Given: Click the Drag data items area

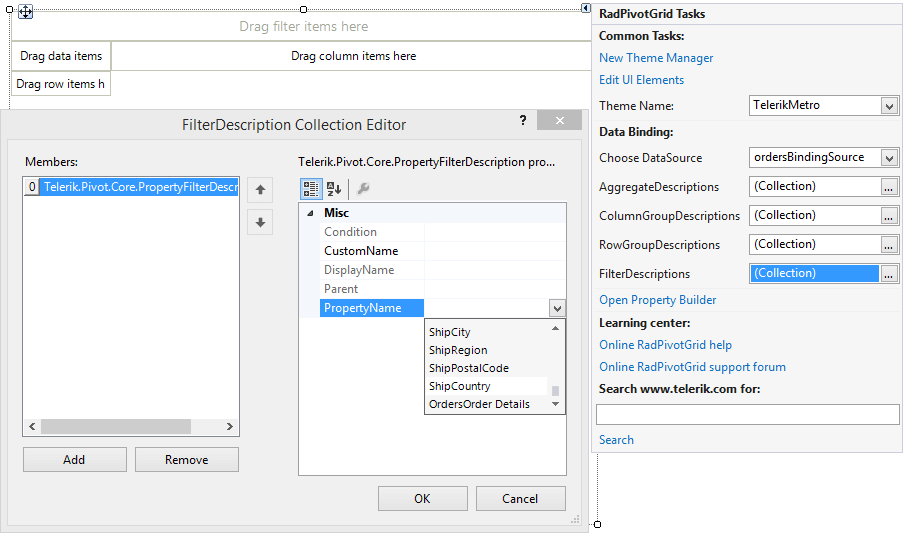Looking at the screenshot, I should click(61, 56).
